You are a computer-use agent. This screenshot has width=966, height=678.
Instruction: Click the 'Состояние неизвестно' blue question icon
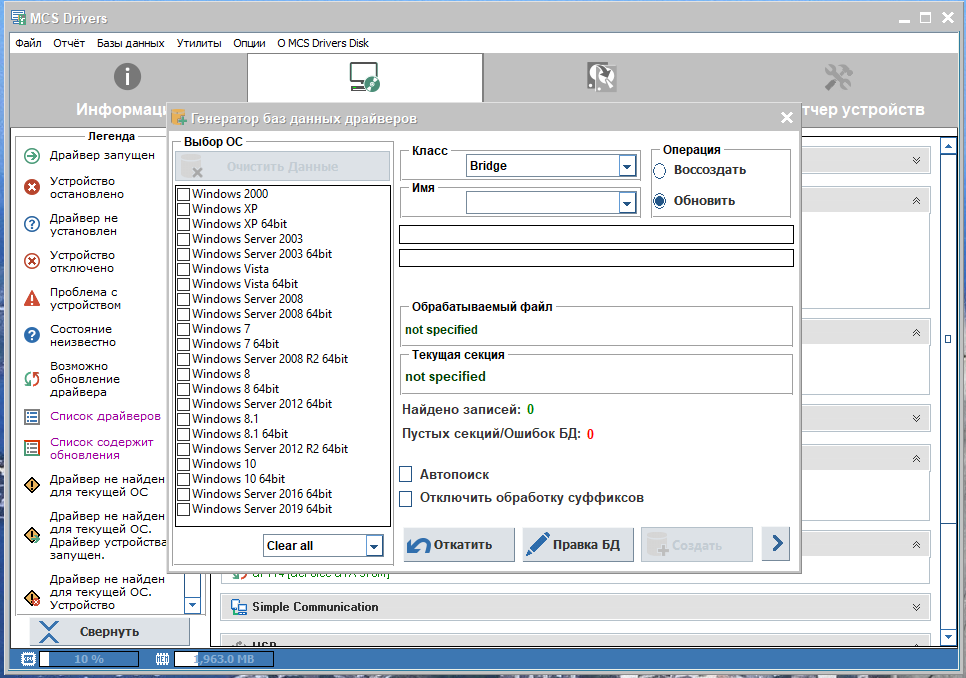click(32, 335)
